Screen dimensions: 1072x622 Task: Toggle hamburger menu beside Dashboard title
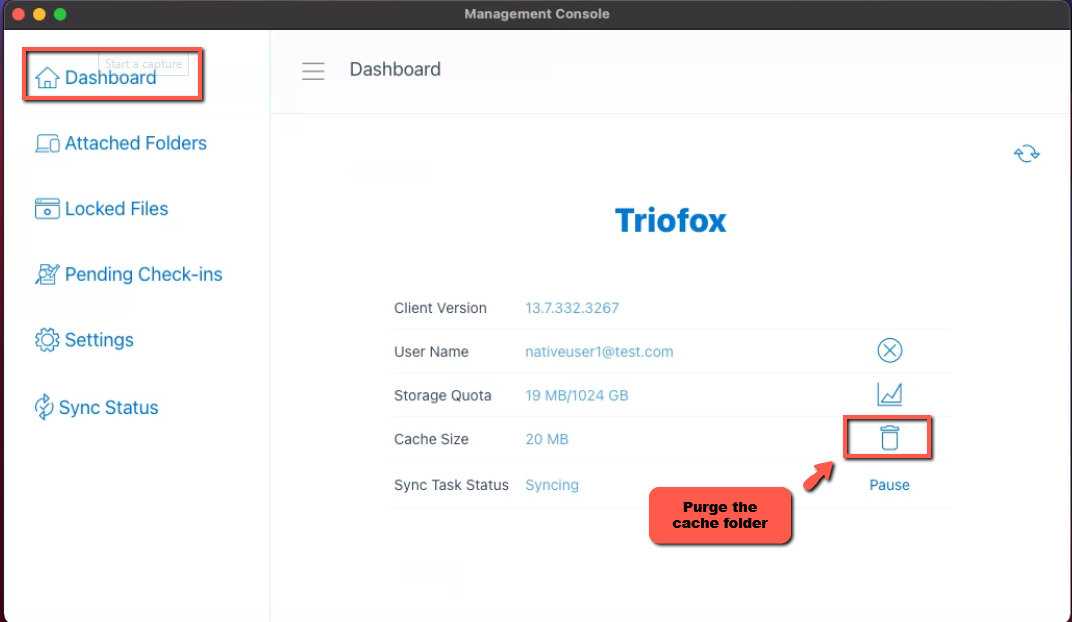point(313,71)
